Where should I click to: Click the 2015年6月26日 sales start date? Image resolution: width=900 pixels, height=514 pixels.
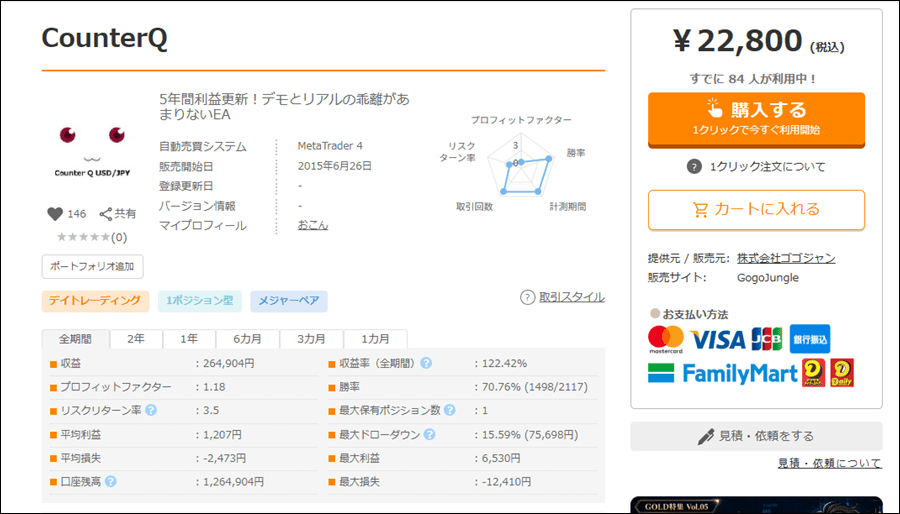point(335,166)
